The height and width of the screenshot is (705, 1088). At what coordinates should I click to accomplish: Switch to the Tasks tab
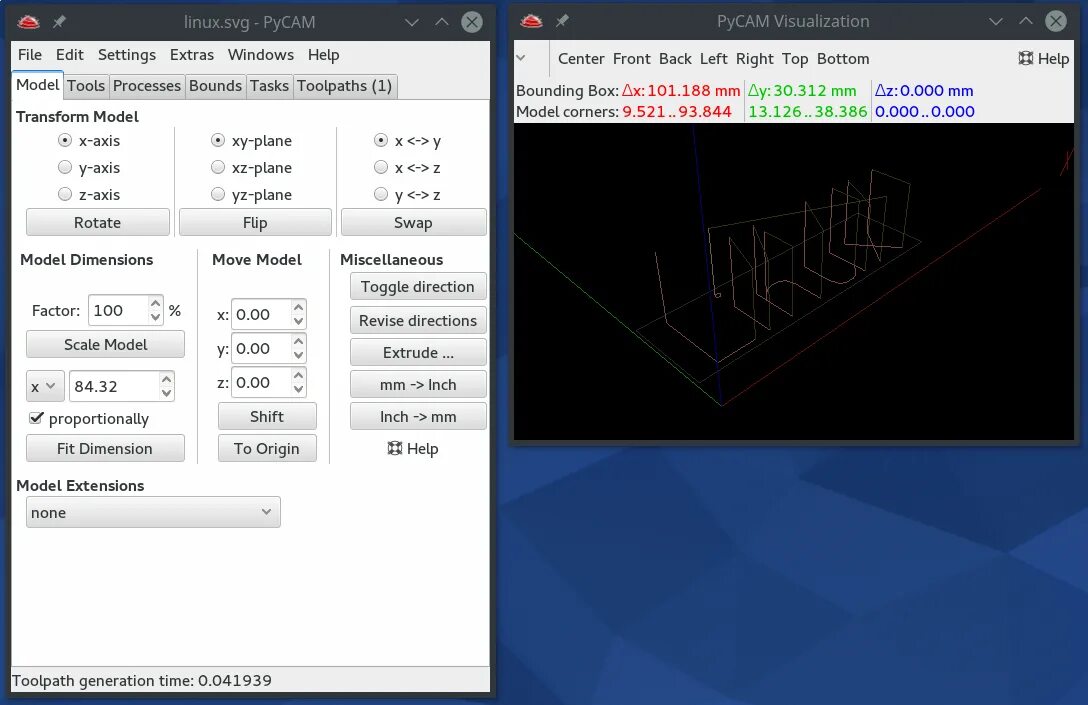(x=269, y=86)
